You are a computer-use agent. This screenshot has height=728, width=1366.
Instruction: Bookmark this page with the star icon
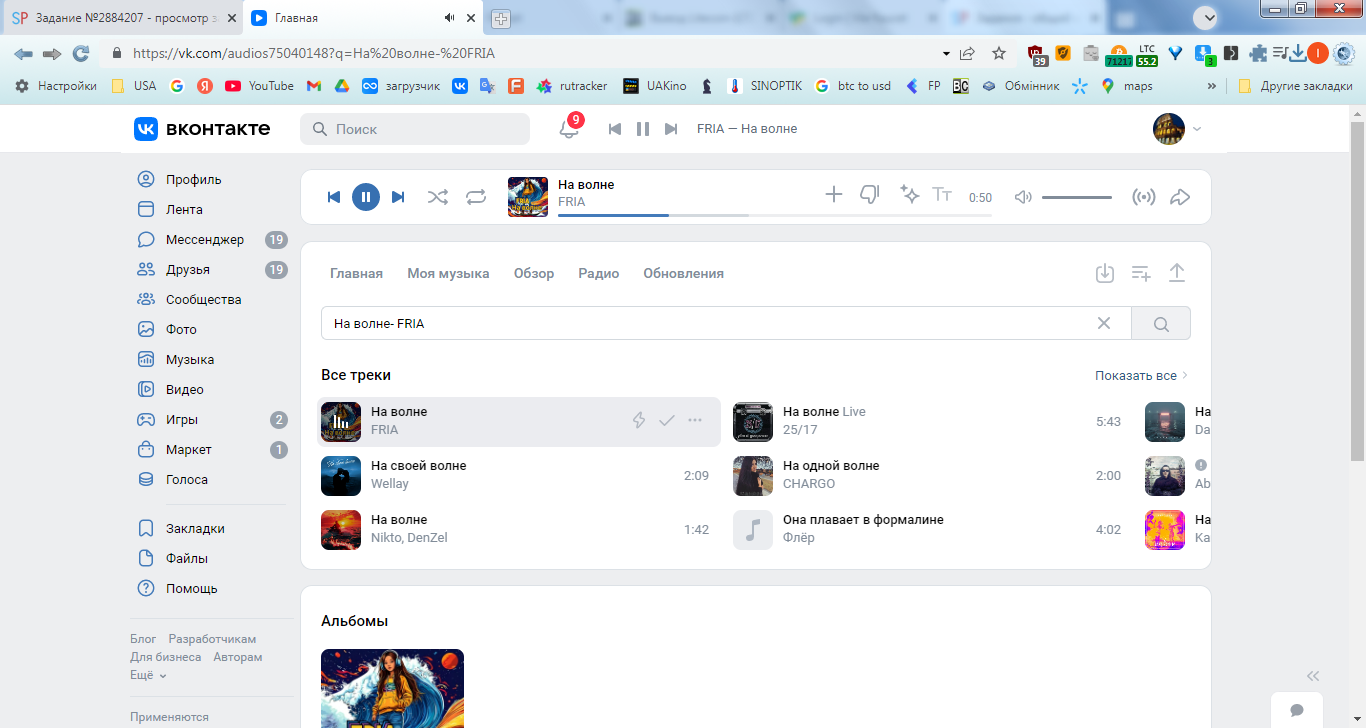click(999, 54)
